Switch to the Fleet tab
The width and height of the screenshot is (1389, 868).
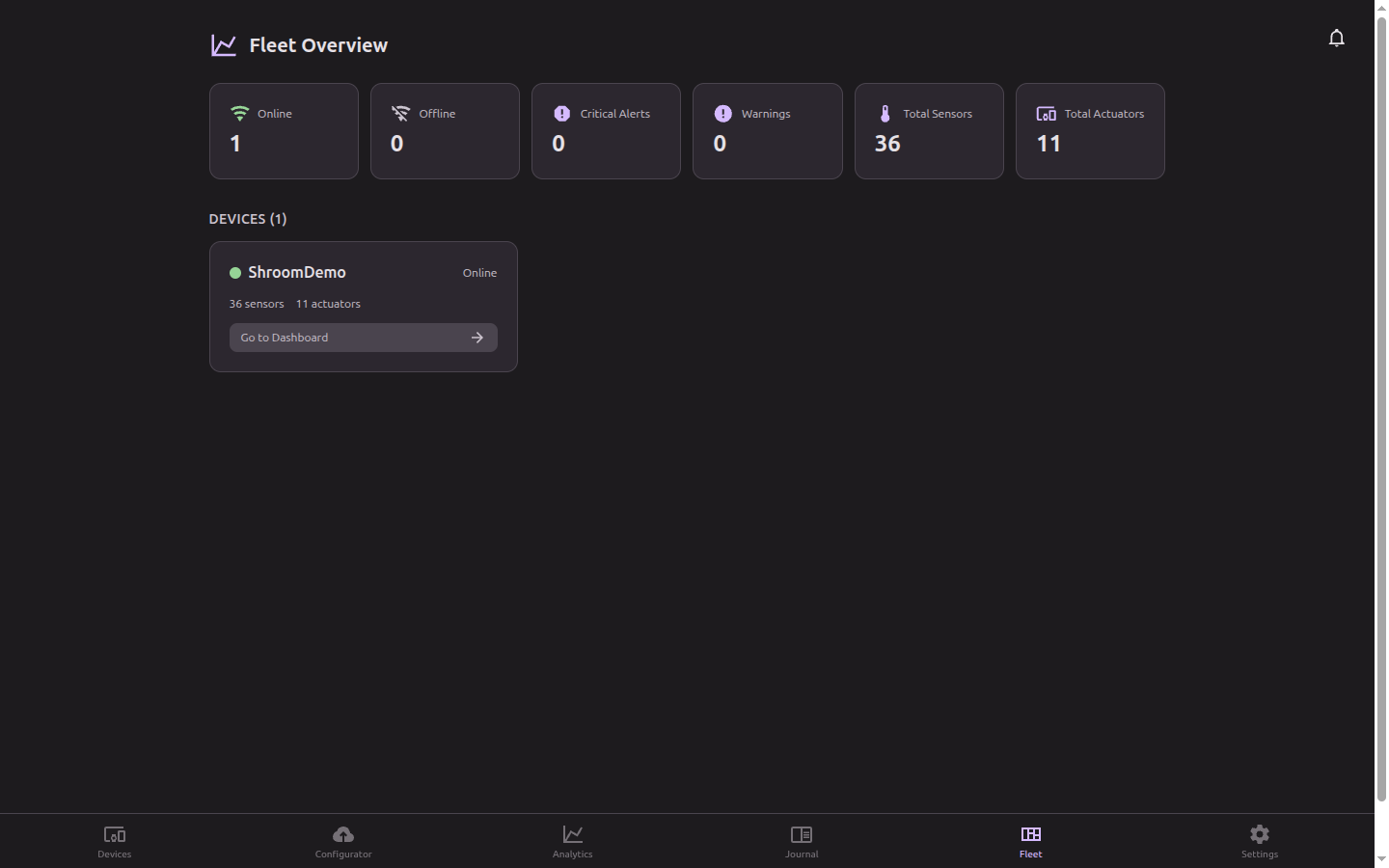tap(1030, 840)
